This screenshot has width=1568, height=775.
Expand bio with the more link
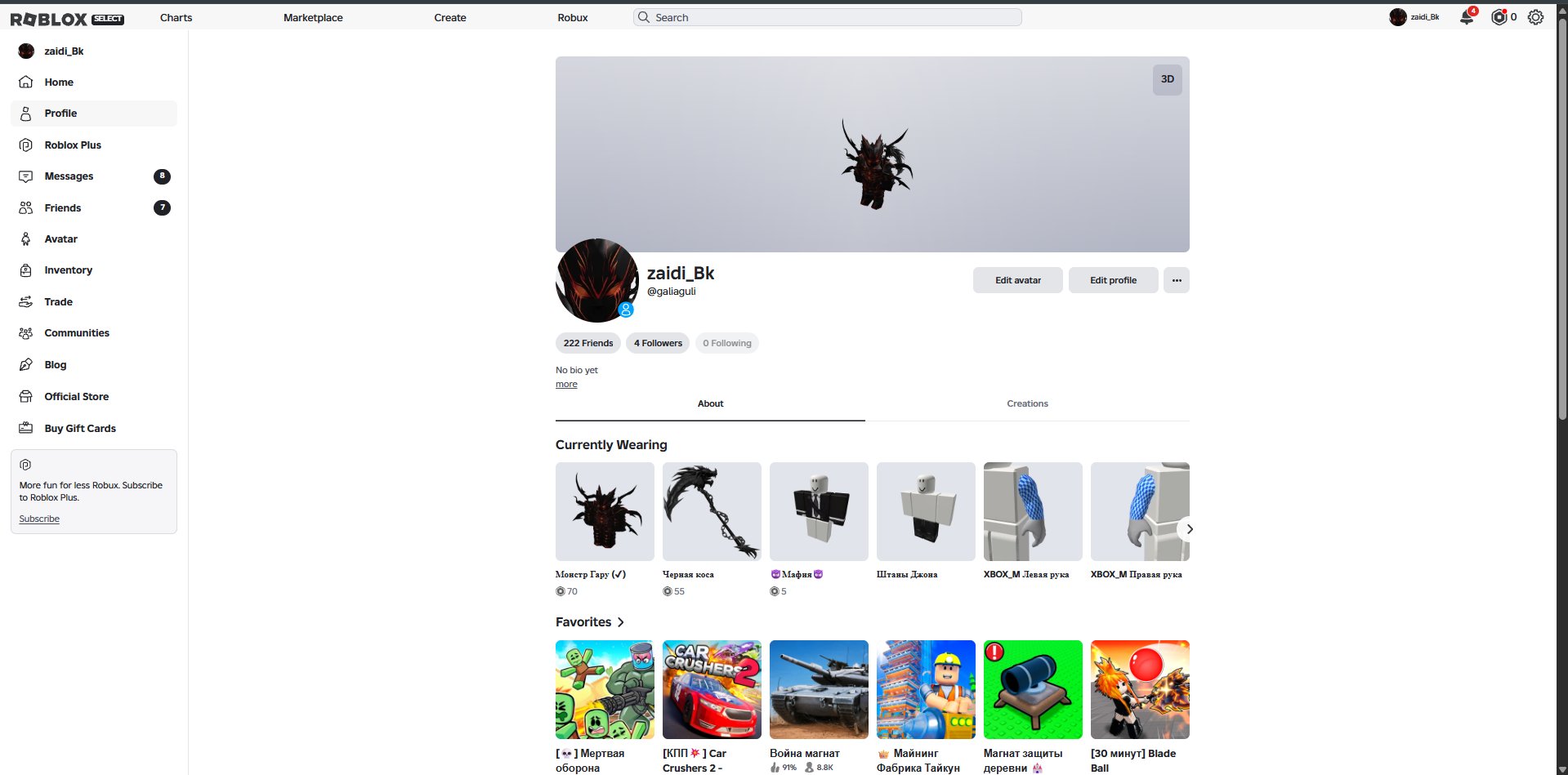coord(566,385)
